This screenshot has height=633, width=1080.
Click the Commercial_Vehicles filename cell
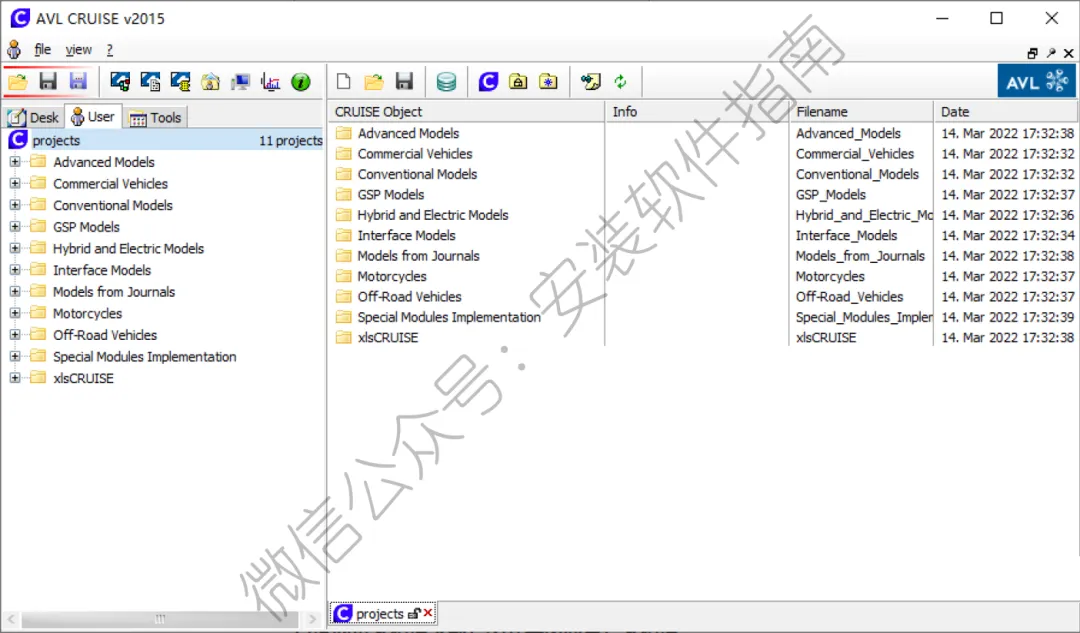tap(855, 154)
